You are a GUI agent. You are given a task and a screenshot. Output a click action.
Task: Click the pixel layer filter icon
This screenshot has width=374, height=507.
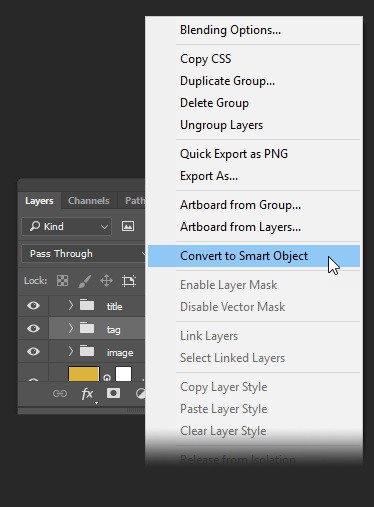pyautogui.click(x=128, y=226)
